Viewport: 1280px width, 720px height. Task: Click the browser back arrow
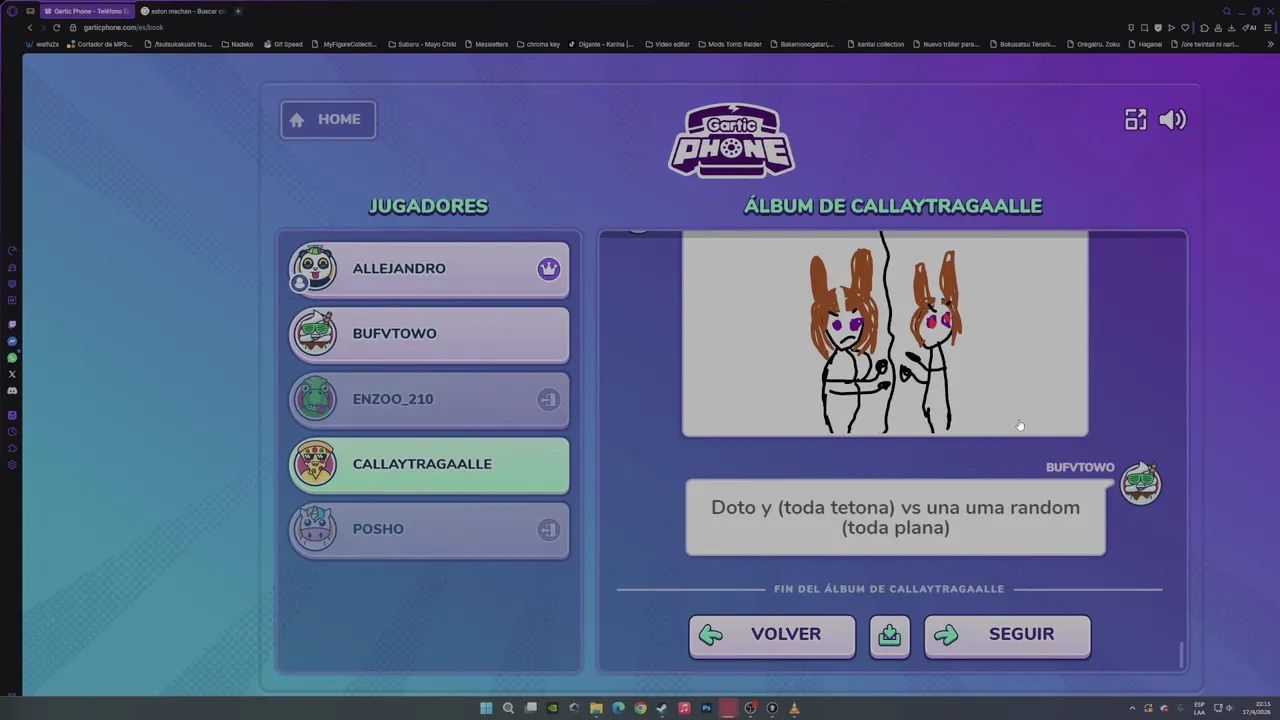pos(29,27)
